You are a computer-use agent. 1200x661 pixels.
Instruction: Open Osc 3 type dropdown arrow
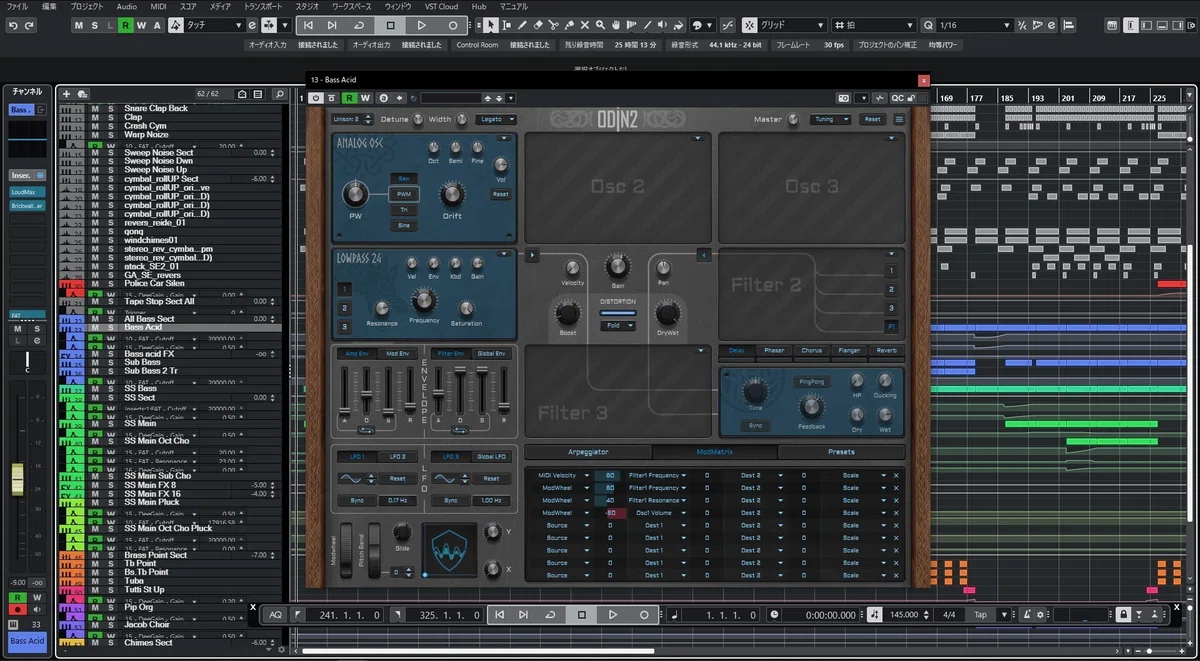pos(893,138)
